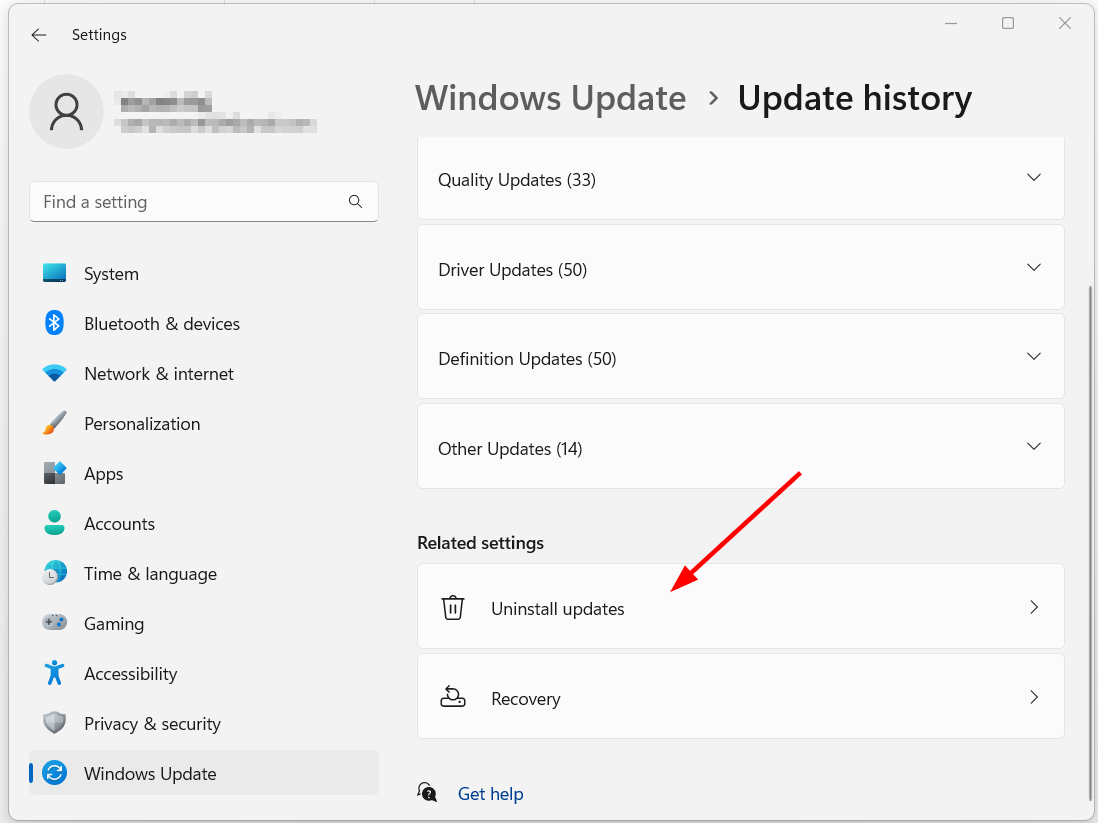Click Windows Update breadcrumb
Viewport: 1098px width, 823px height.
pos(551,98)
